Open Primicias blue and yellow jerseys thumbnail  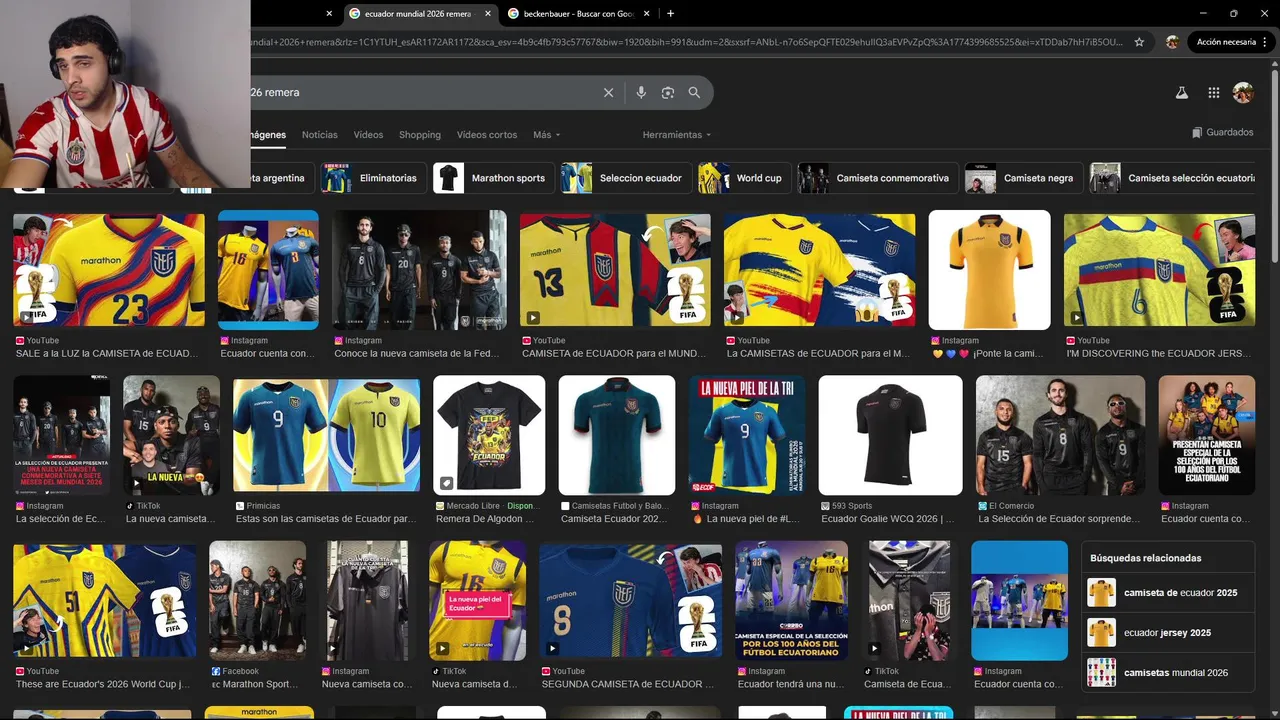(327, 435)
